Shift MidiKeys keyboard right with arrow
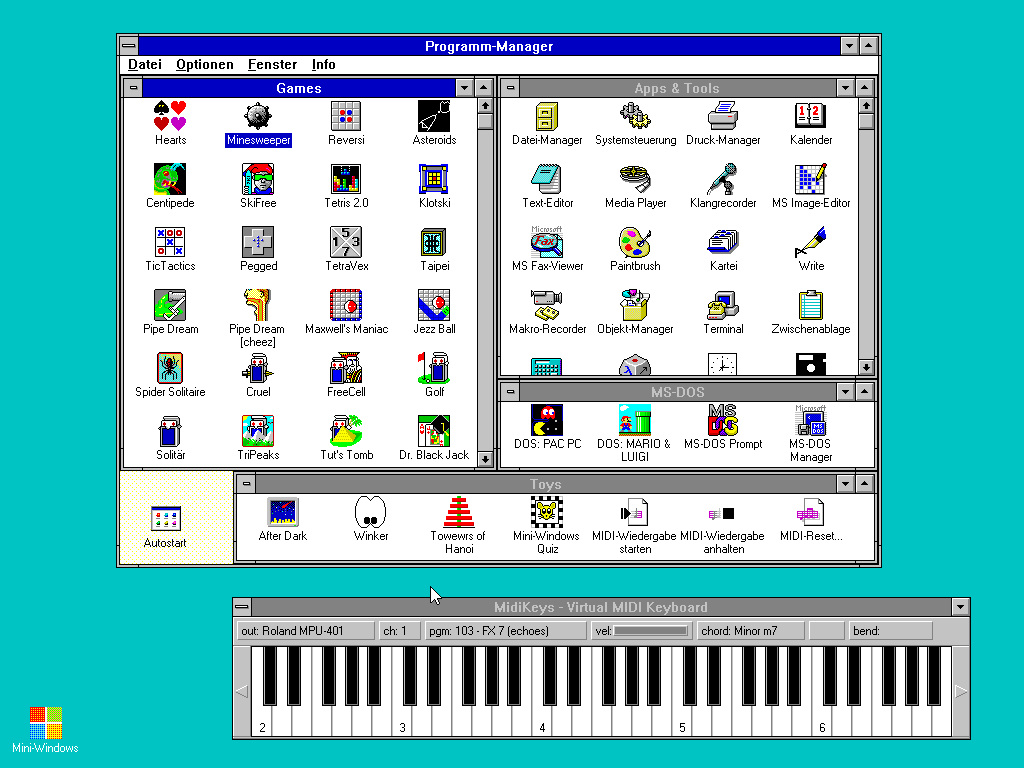The height and width of the screenshot is (768, 1024). (961, 691)
